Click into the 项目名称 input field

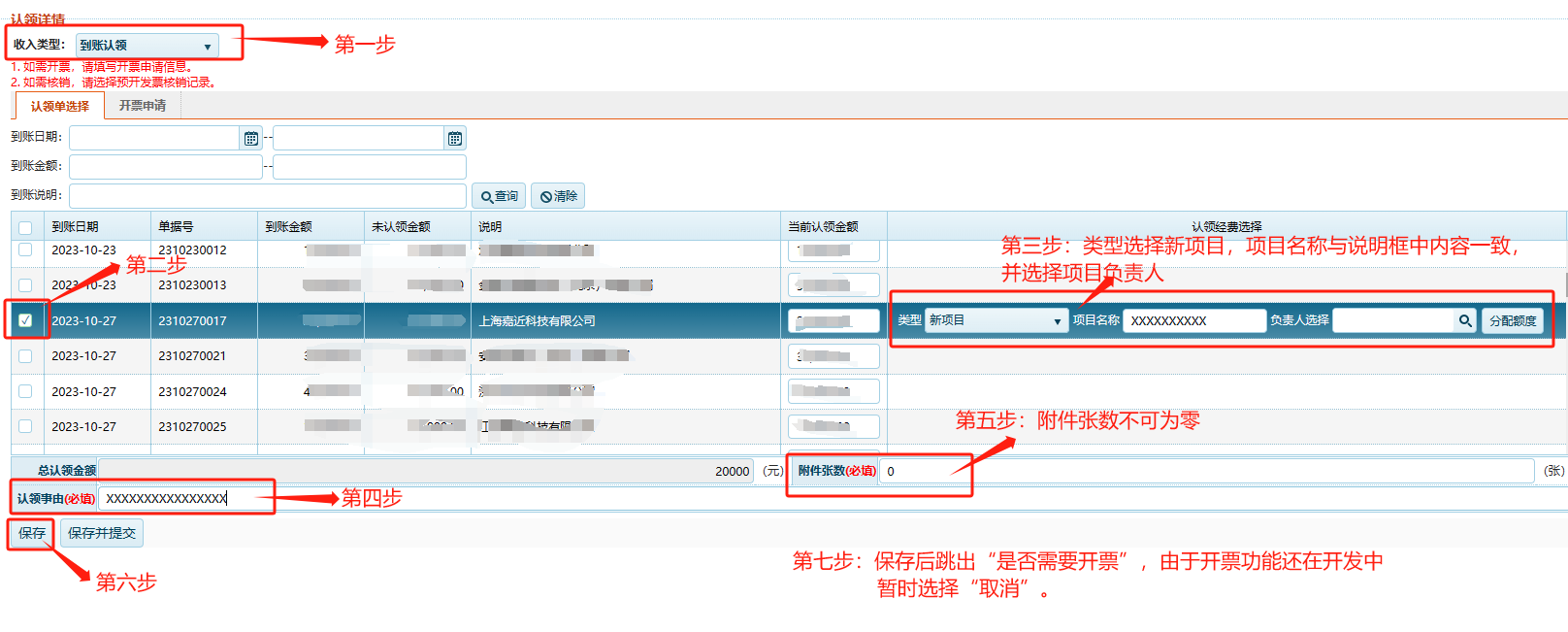pos(1193,320)
